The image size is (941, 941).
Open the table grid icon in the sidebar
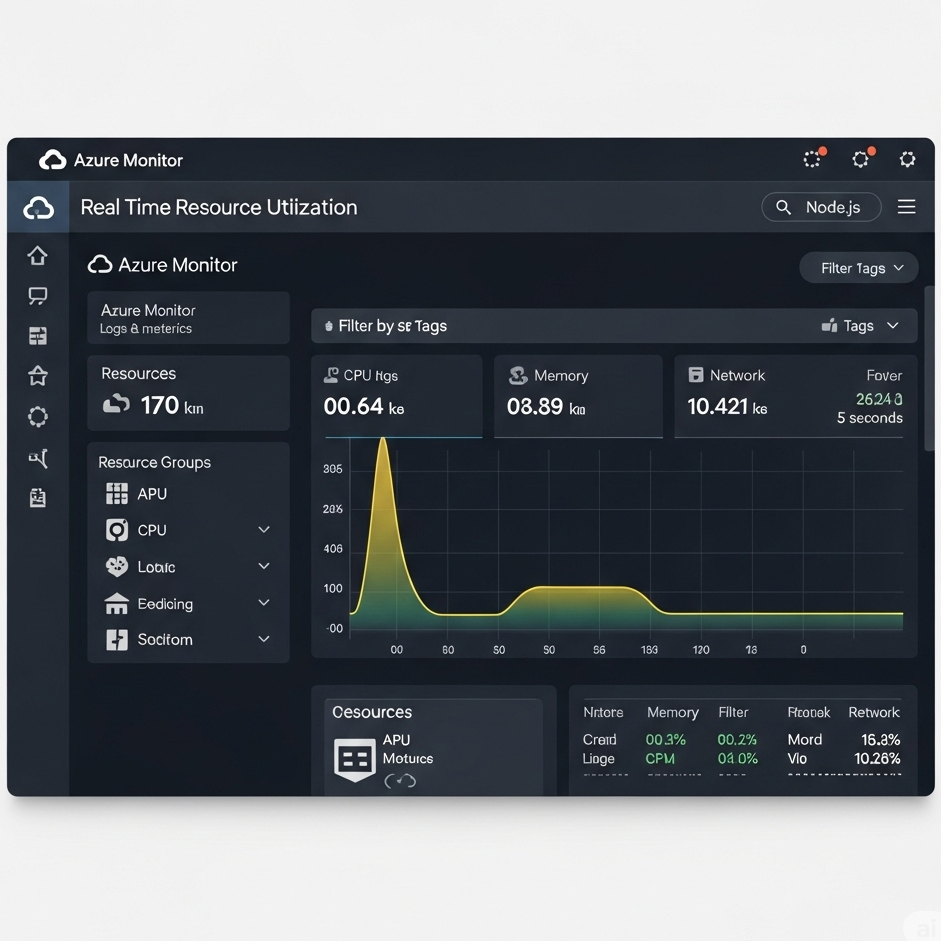pyautogui.click(x=38, y=336)
